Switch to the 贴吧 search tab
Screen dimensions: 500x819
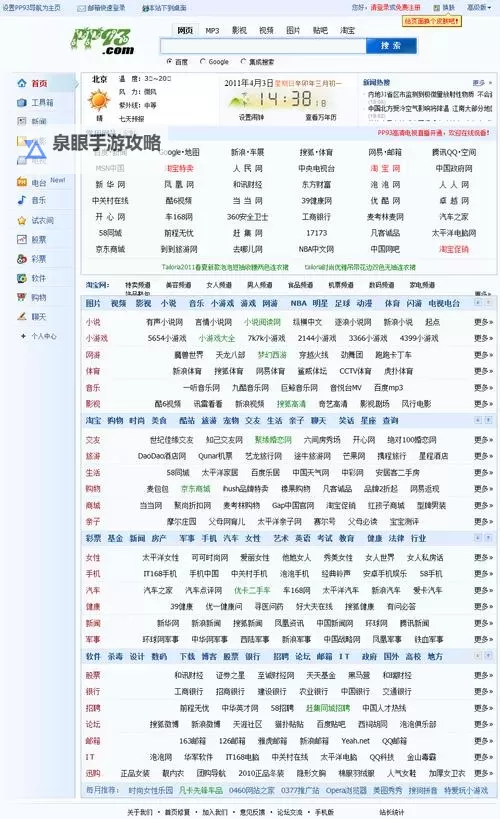point(320,30)
